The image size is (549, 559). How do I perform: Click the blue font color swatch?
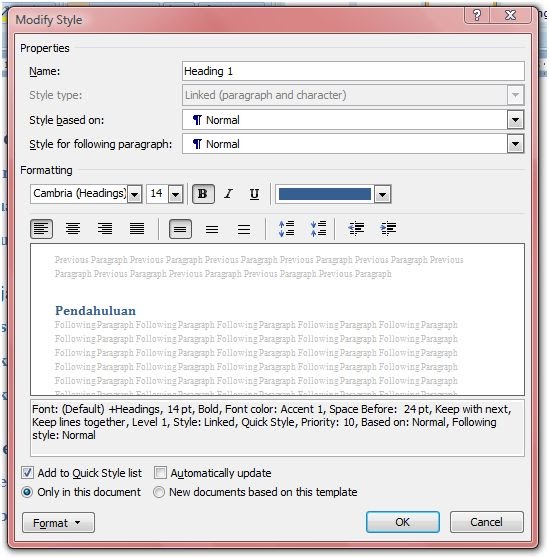coord(325,194)
